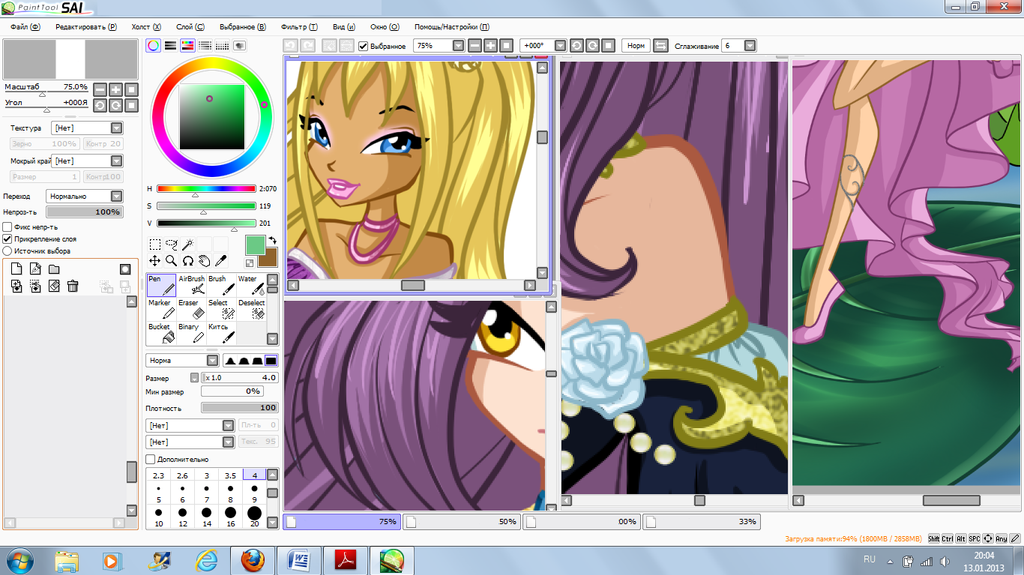The image size is (1024, 575).
Task: Click the undo toolbar button
Action: [291, 46]
